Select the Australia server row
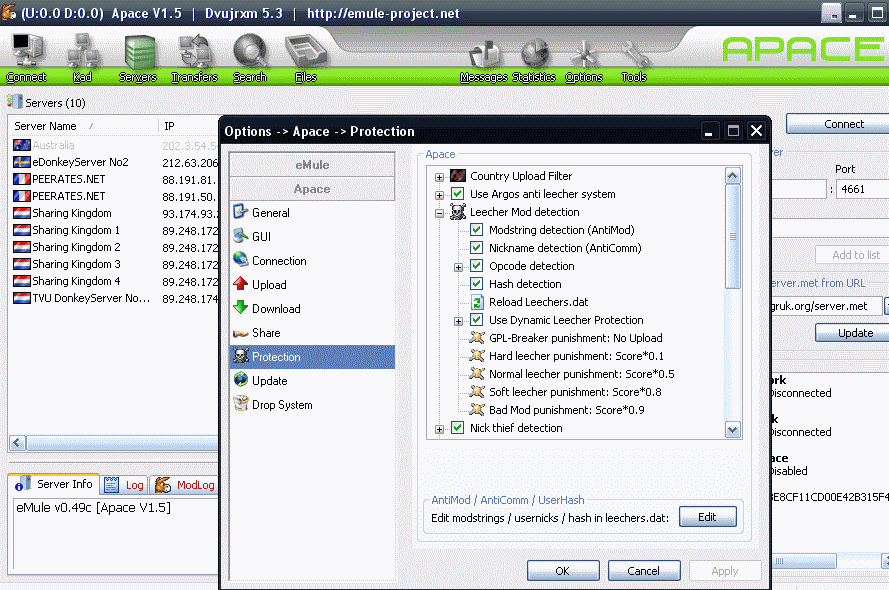Image resolution: width=889 pixels, height=590 pixels. click(115, 145)
